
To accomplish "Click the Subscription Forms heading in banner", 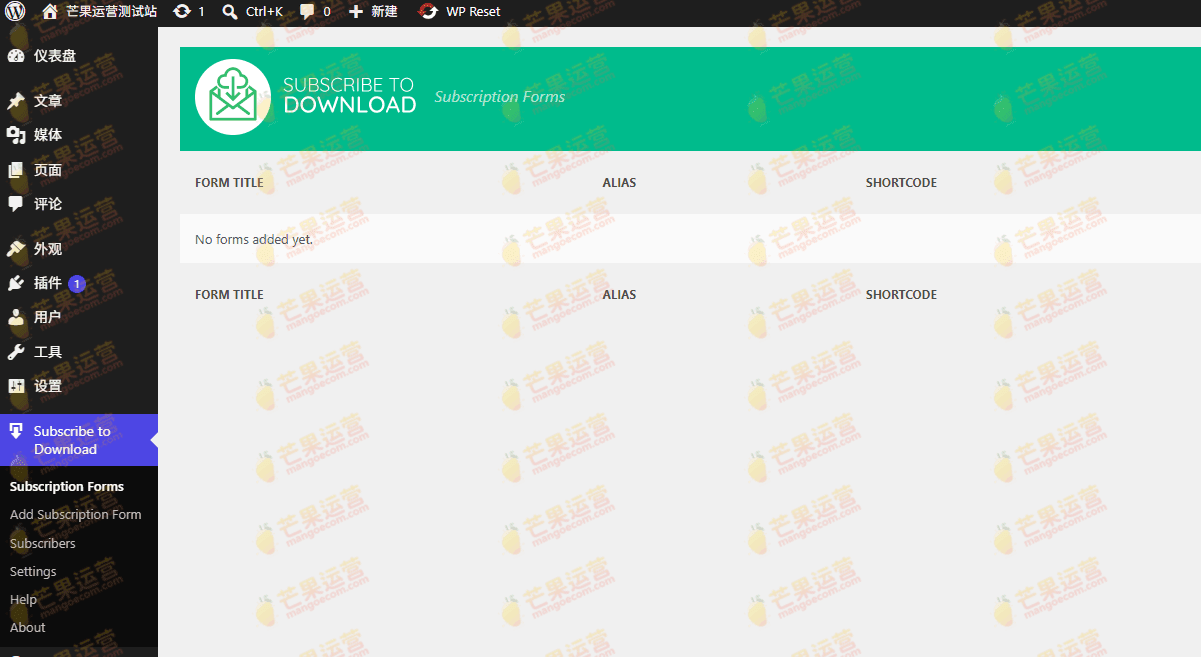I will tap(500, 97).
